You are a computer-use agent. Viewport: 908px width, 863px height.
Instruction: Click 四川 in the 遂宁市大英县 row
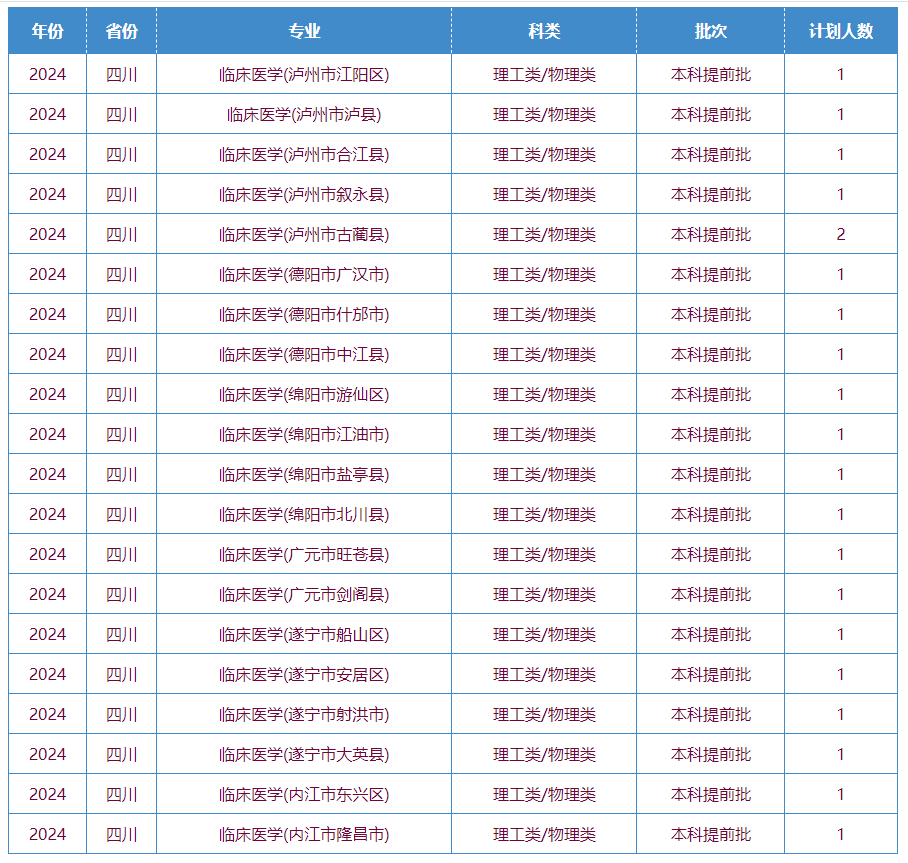tap(122, 754)
